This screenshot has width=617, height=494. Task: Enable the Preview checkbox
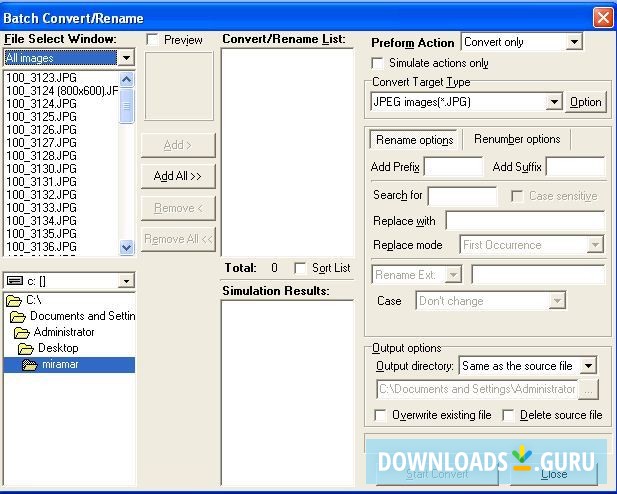pyautogui.click(x=152, y=40)
